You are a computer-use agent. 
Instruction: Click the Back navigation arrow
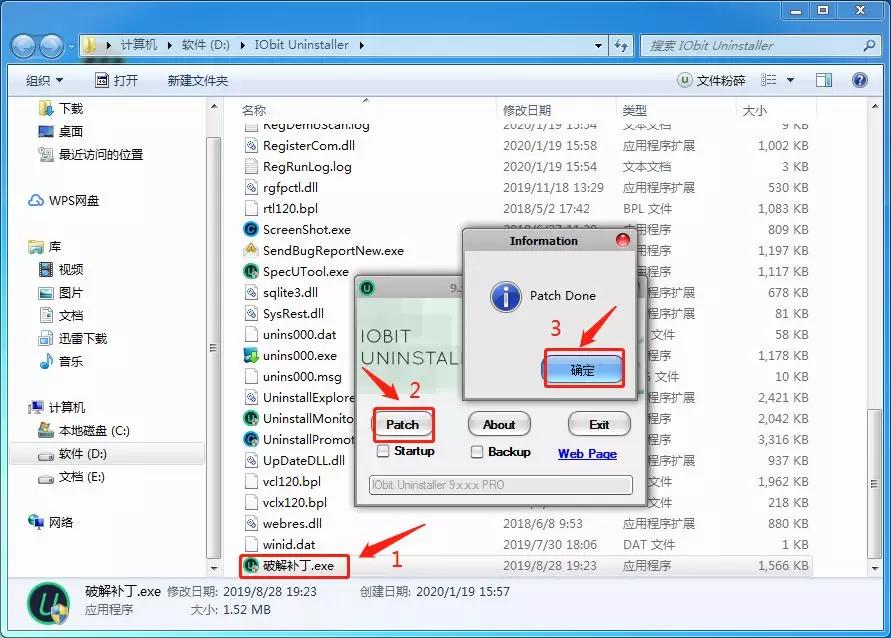(x=24, y=46)
